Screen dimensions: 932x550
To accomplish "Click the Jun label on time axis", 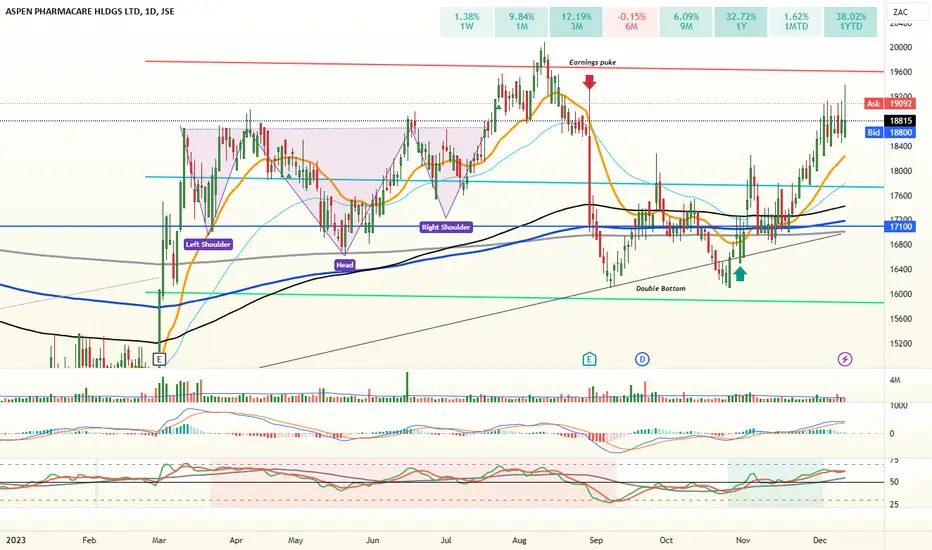I will [x=373, y=540].
